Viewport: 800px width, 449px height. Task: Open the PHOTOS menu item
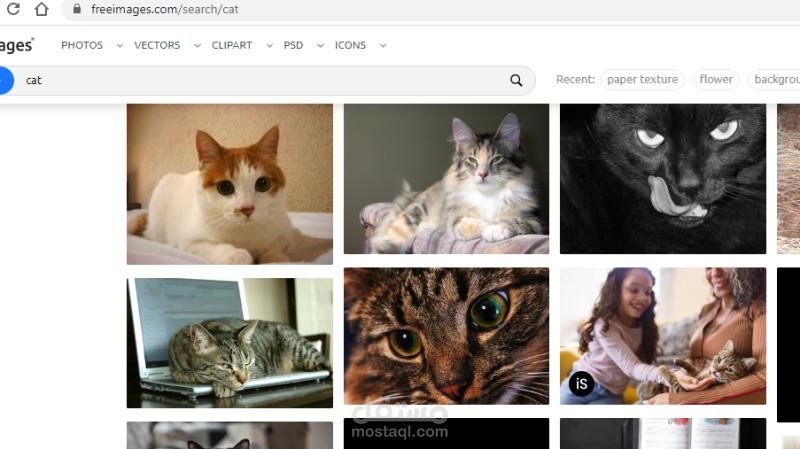tap(82, 45)
